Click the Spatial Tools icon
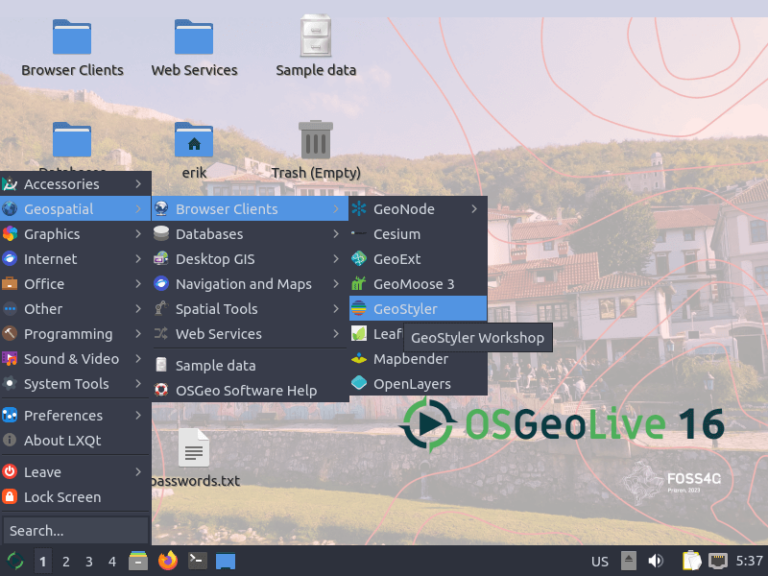The height and width of the screenshot is (576, 768). coord(161,309)
